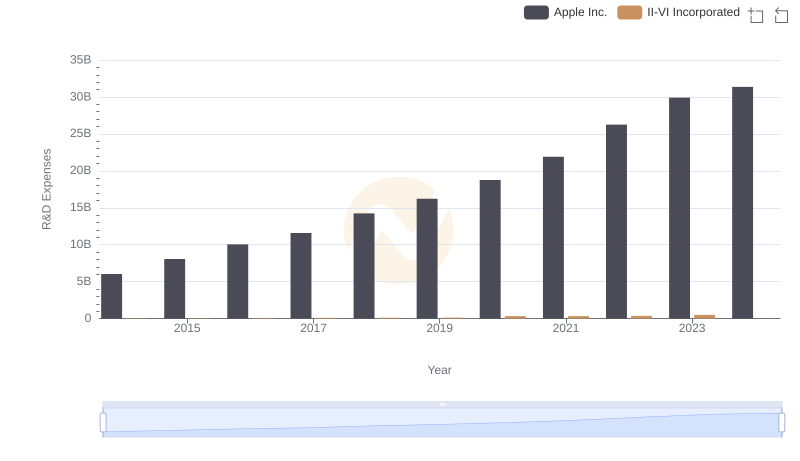Toggle II-VI Incorporated series via orange swatch
Screen dimensions: 800x461
629,13
